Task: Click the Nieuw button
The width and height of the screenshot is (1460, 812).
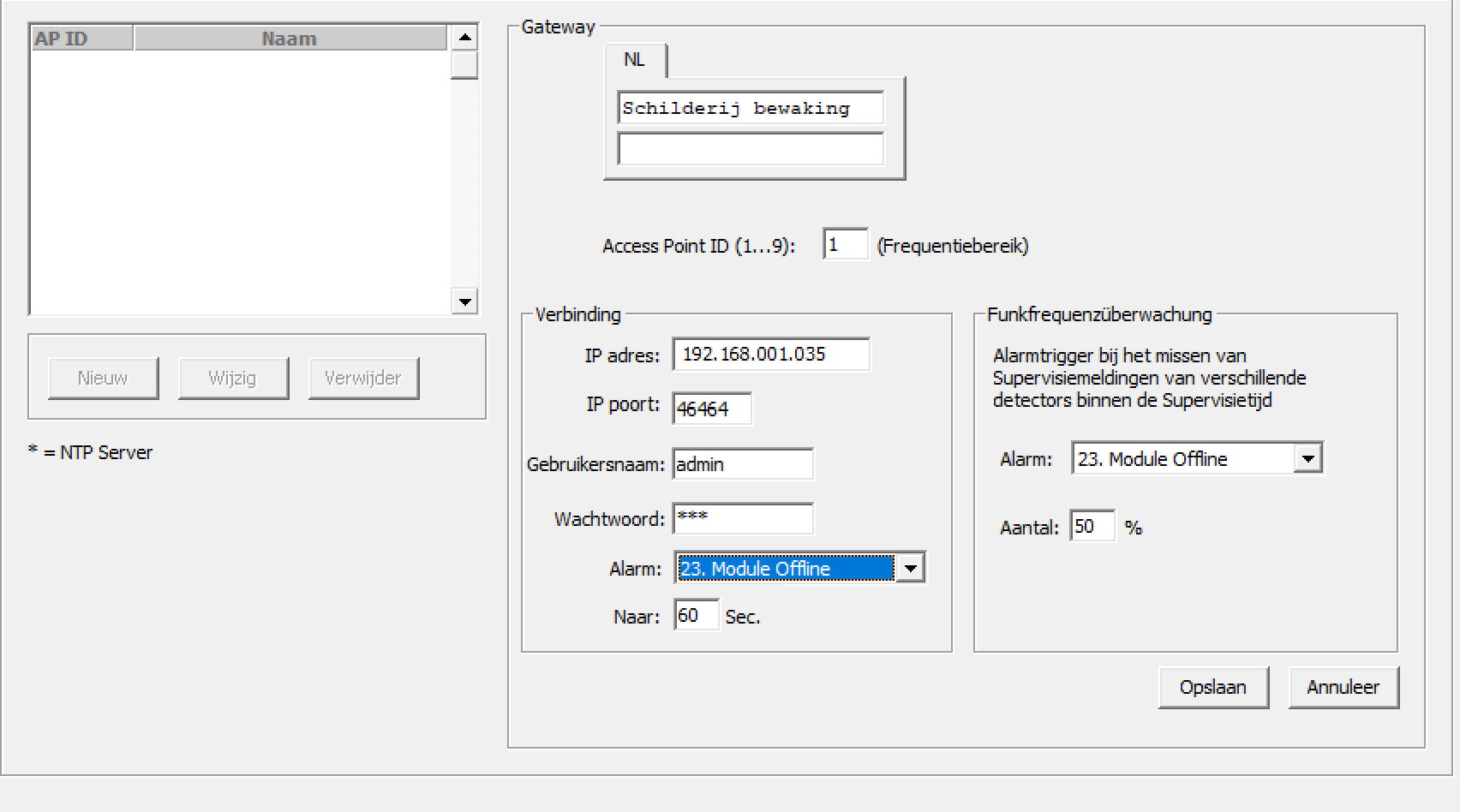Action: (103, 379)
